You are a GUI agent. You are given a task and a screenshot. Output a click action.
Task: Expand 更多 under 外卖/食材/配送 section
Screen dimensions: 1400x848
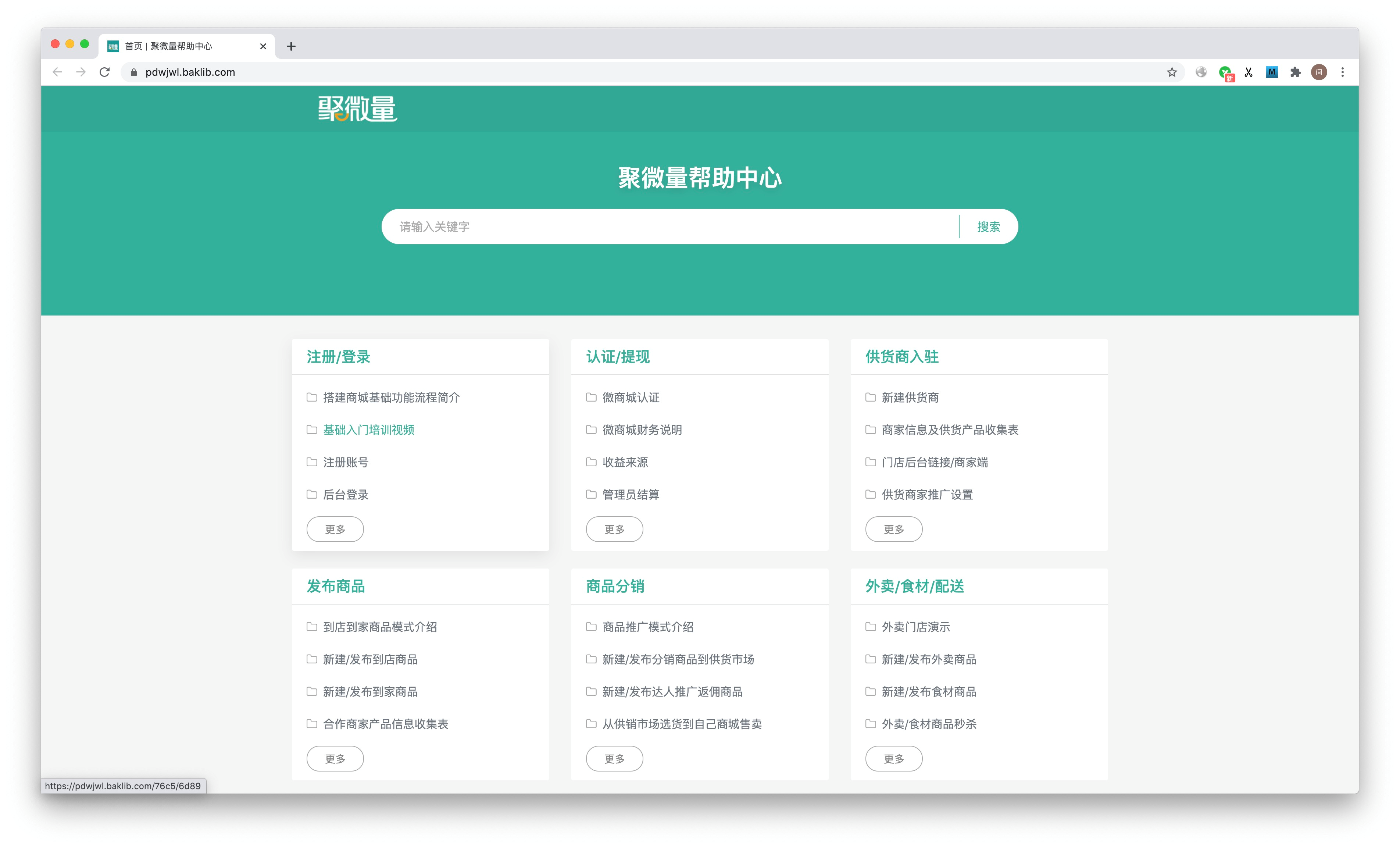click(x=893, y=759)
